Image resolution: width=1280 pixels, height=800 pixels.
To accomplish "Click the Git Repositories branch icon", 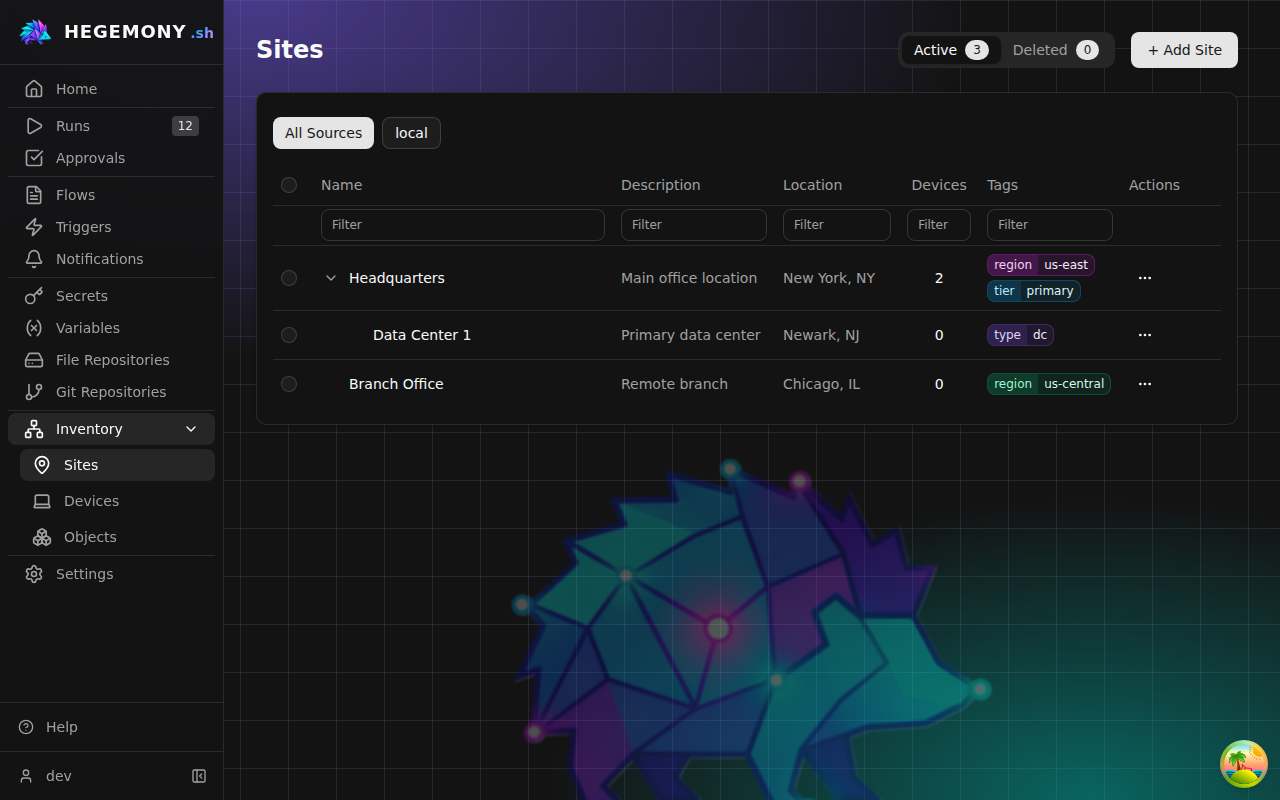I will click(34, 392).
